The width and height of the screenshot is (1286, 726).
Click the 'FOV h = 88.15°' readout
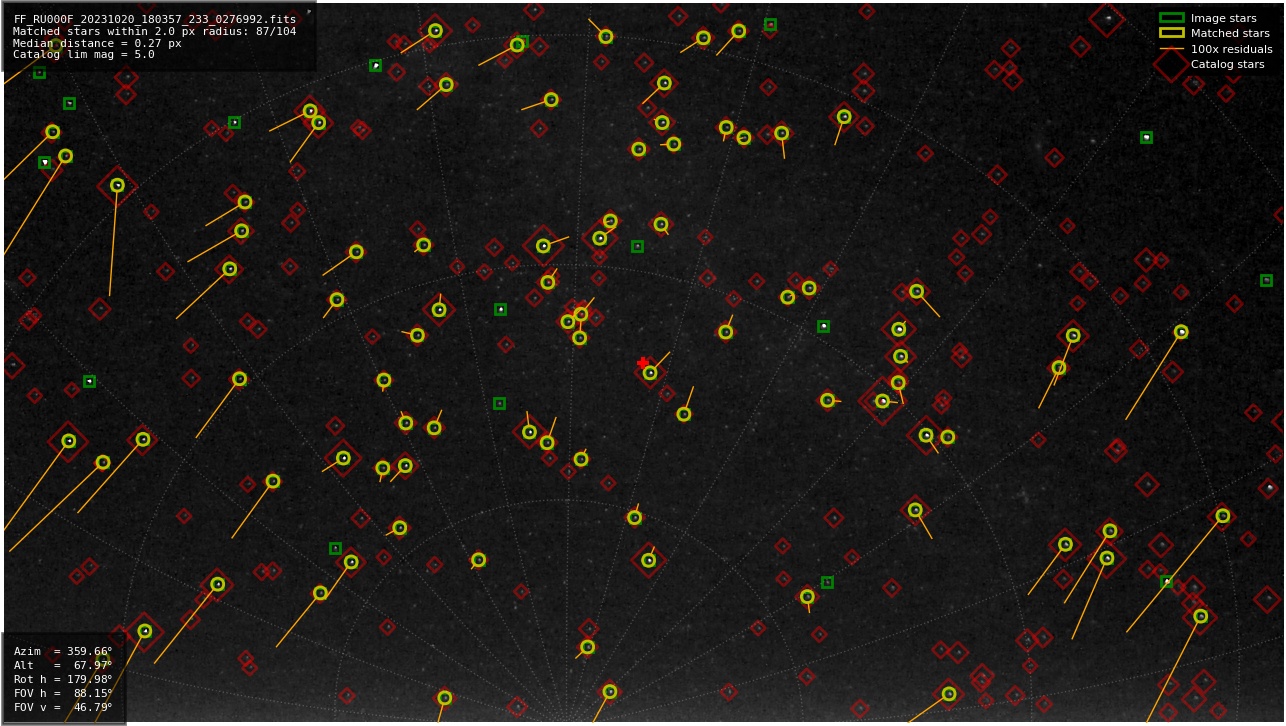click(x=63, y=693)
